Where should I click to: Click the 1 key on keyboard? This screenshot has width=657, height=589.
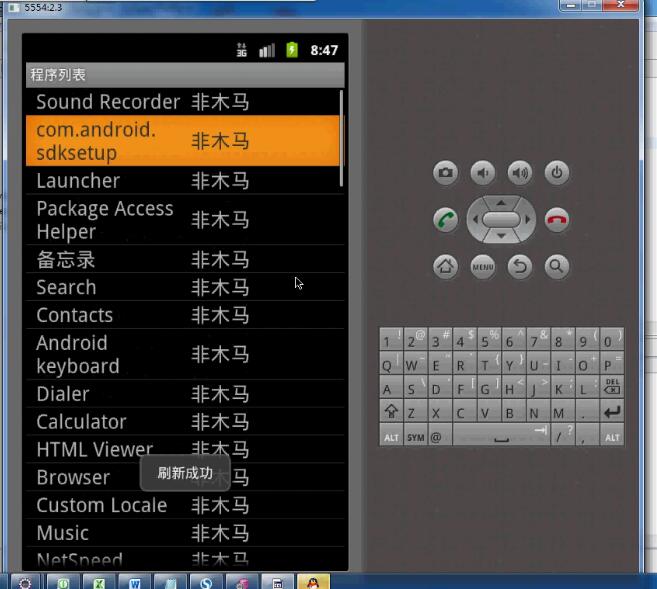pyautogui.click(x=391, y=339)
